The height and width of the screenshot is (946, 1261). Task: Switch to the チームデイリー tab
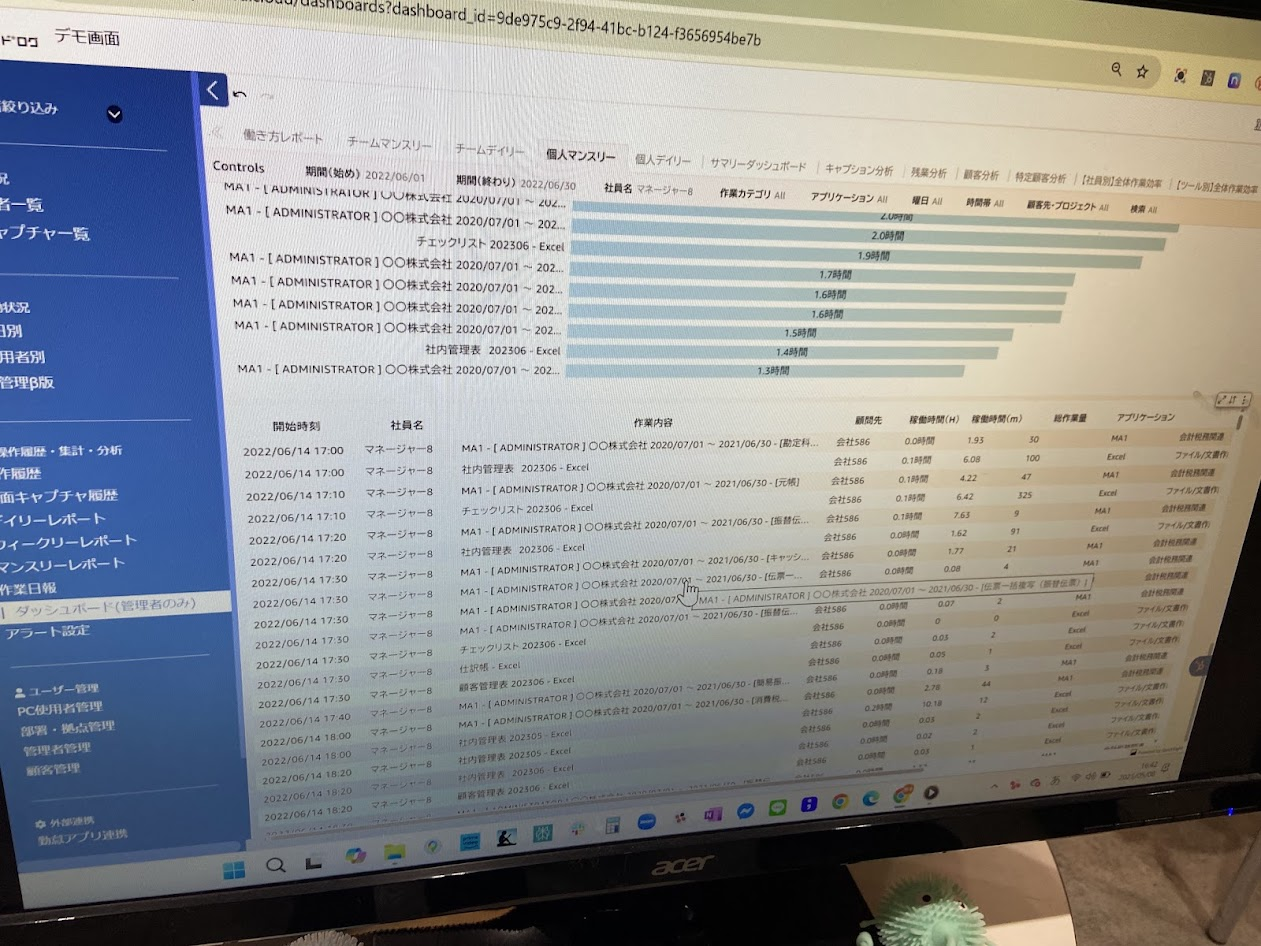[x=489, y=150]
